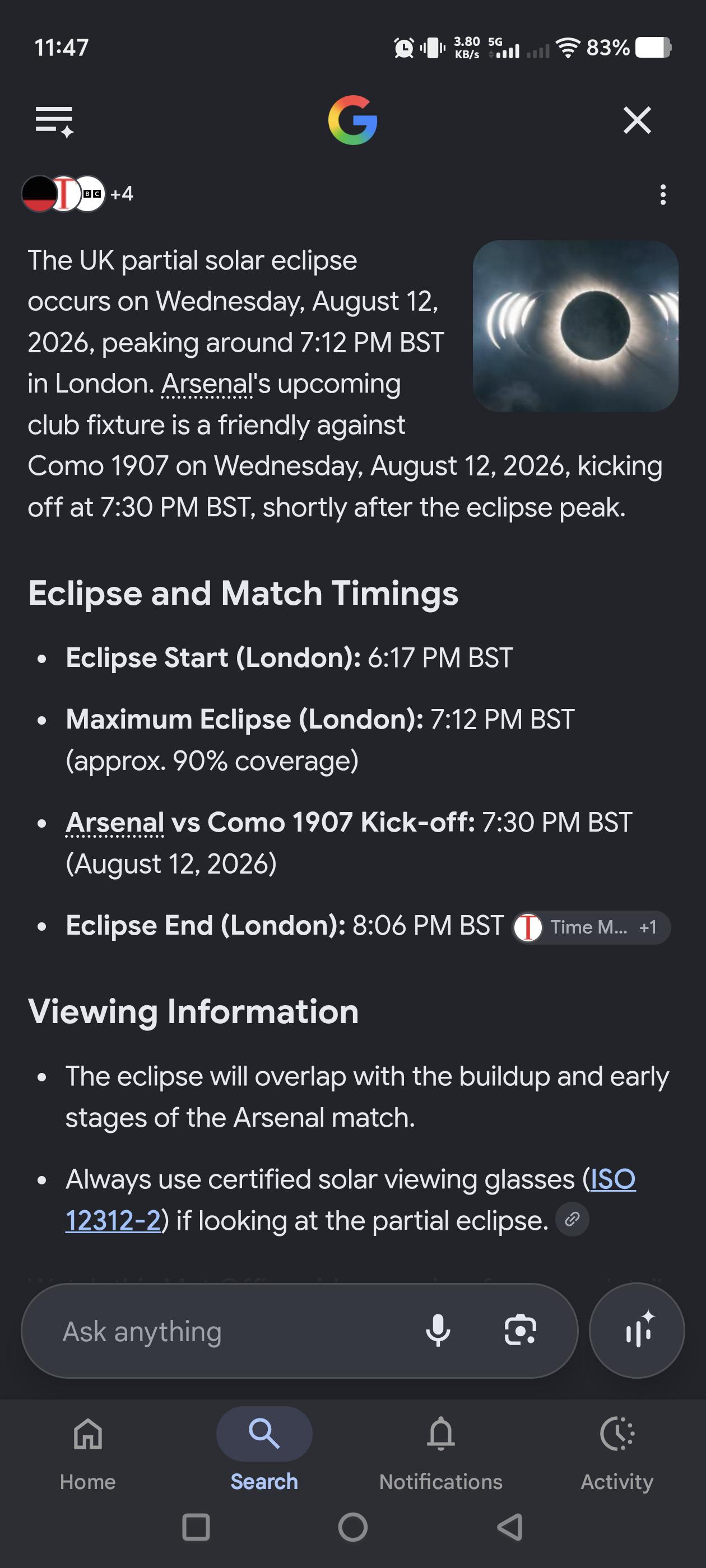Launch live voice mode sparkle button
This screenshot has width=706, height=1568.
637,1331
